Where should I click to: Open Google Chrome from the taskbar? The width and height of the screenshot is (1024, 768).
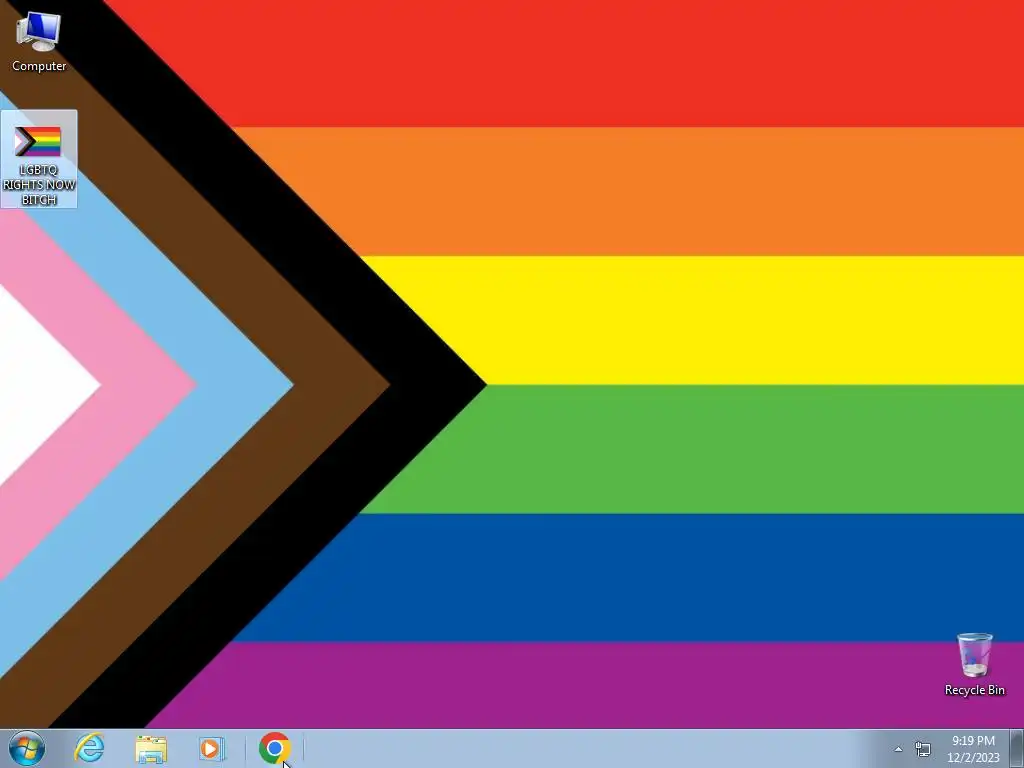tap(274, 748)
